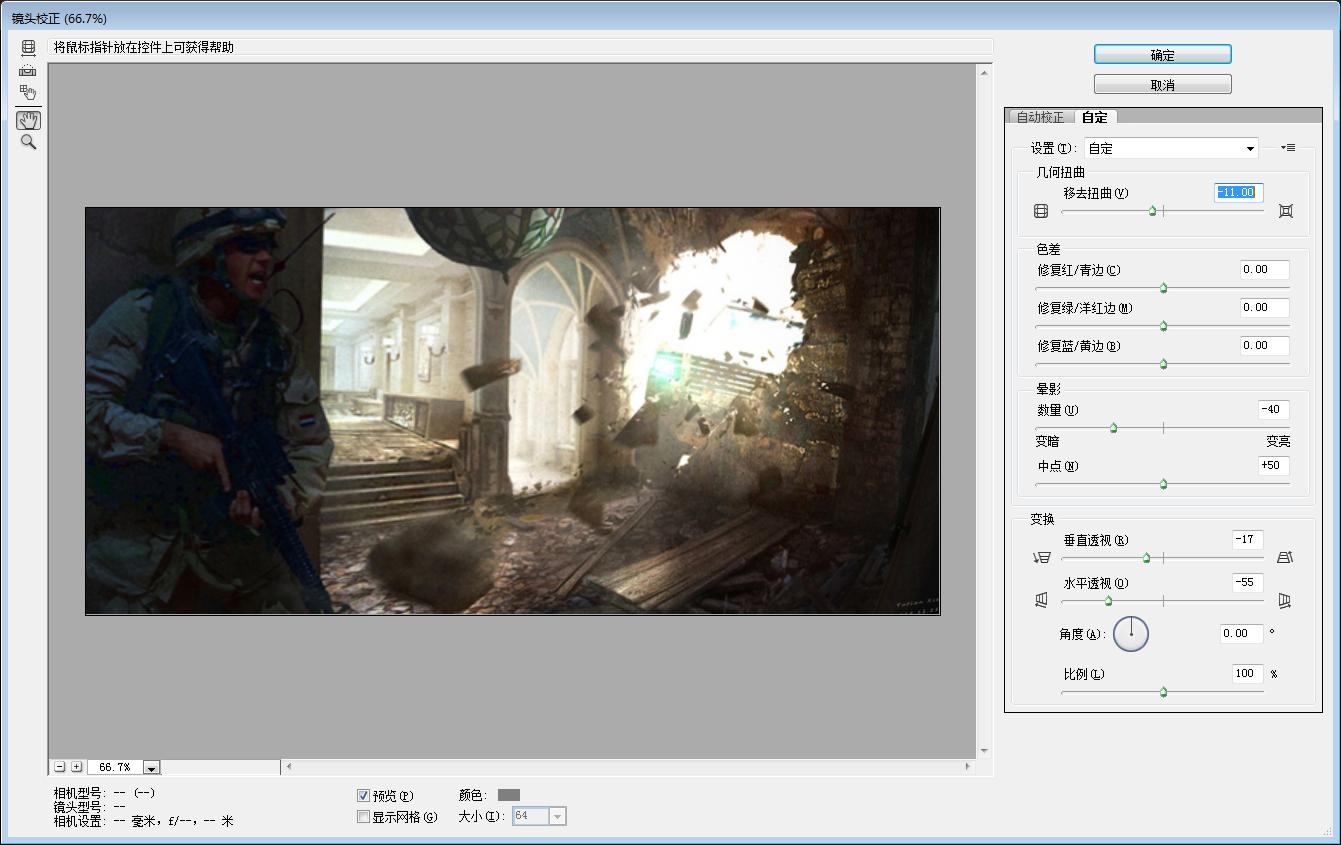Enable the 显示网格 show grid checkbox
The width and height of the screenshot is (1341, 845).
pos(363,817)
